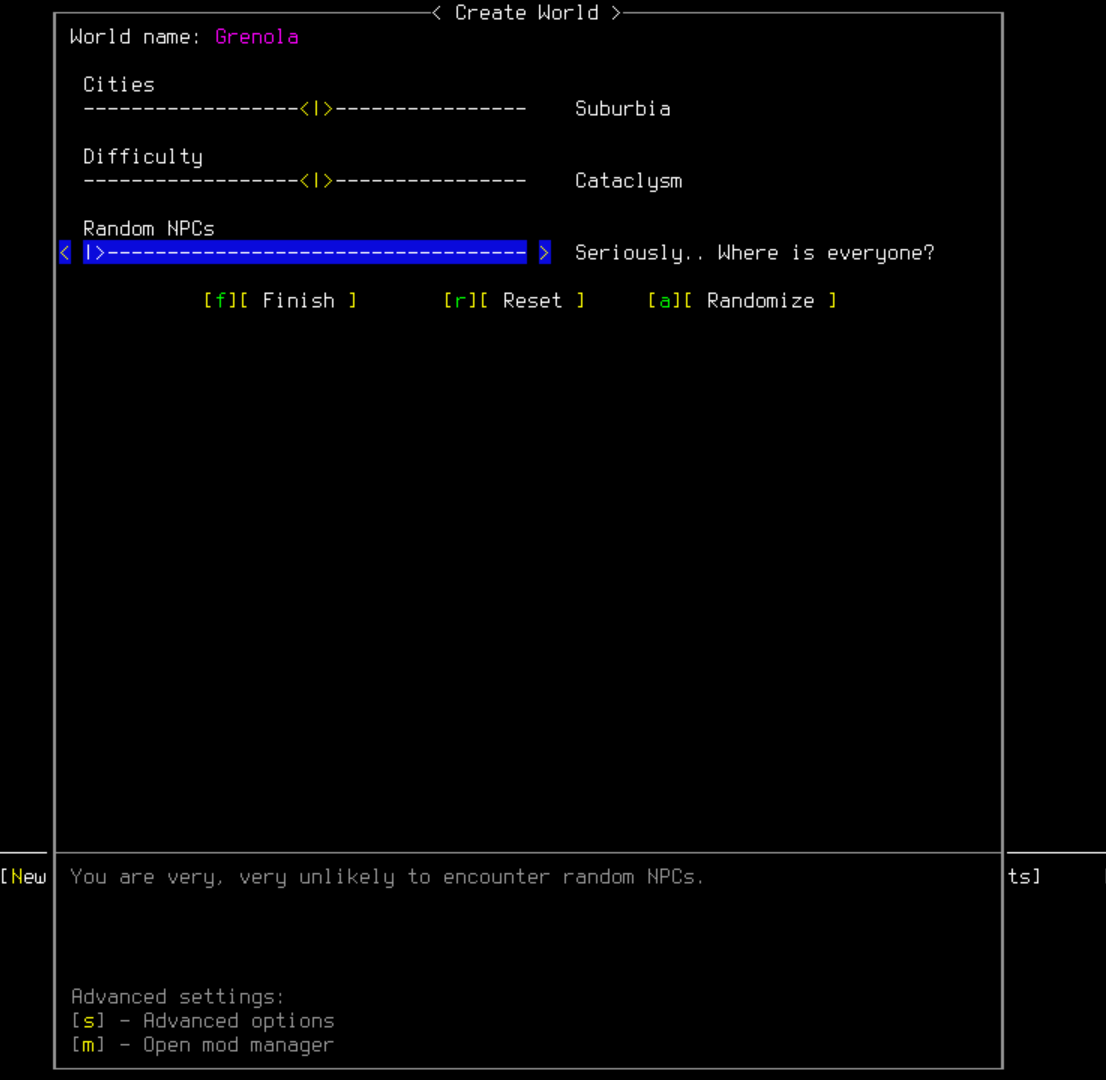This screenshot has width=1106, height=1080.
Task: Open mod manager via [m] entry
Action: click(x=202, y=1045)
